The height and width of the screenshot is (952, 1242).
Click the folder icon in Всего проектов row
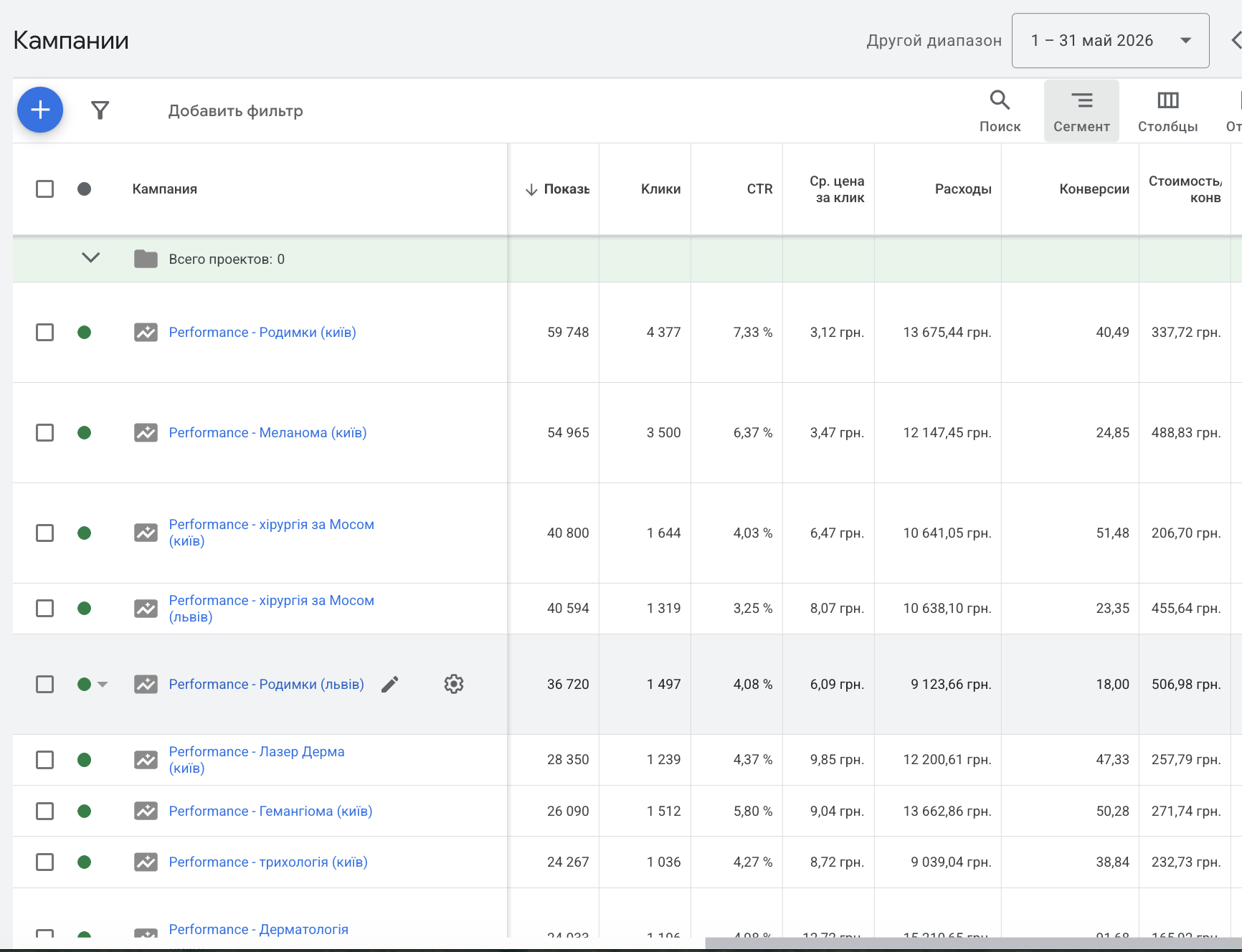tap(146, 259)
